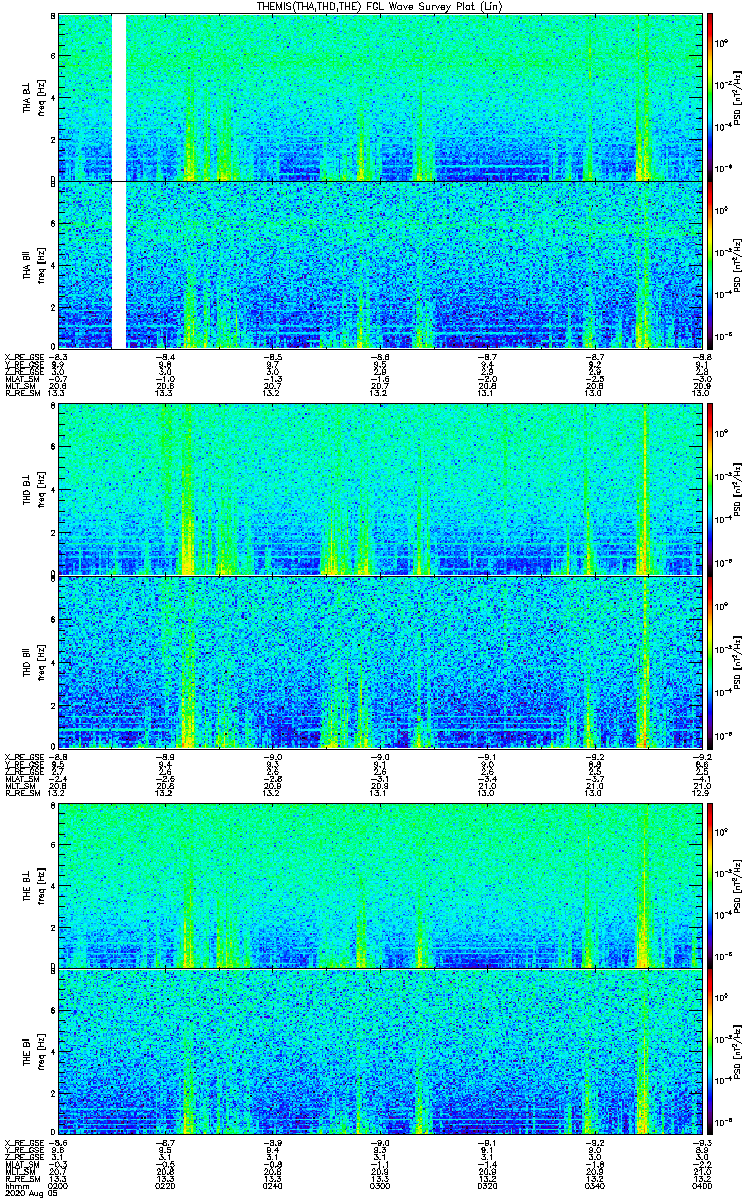The image size is (750, 1200).
Task: Click the 0400 time tick label
Action: tap(702, 1184)
